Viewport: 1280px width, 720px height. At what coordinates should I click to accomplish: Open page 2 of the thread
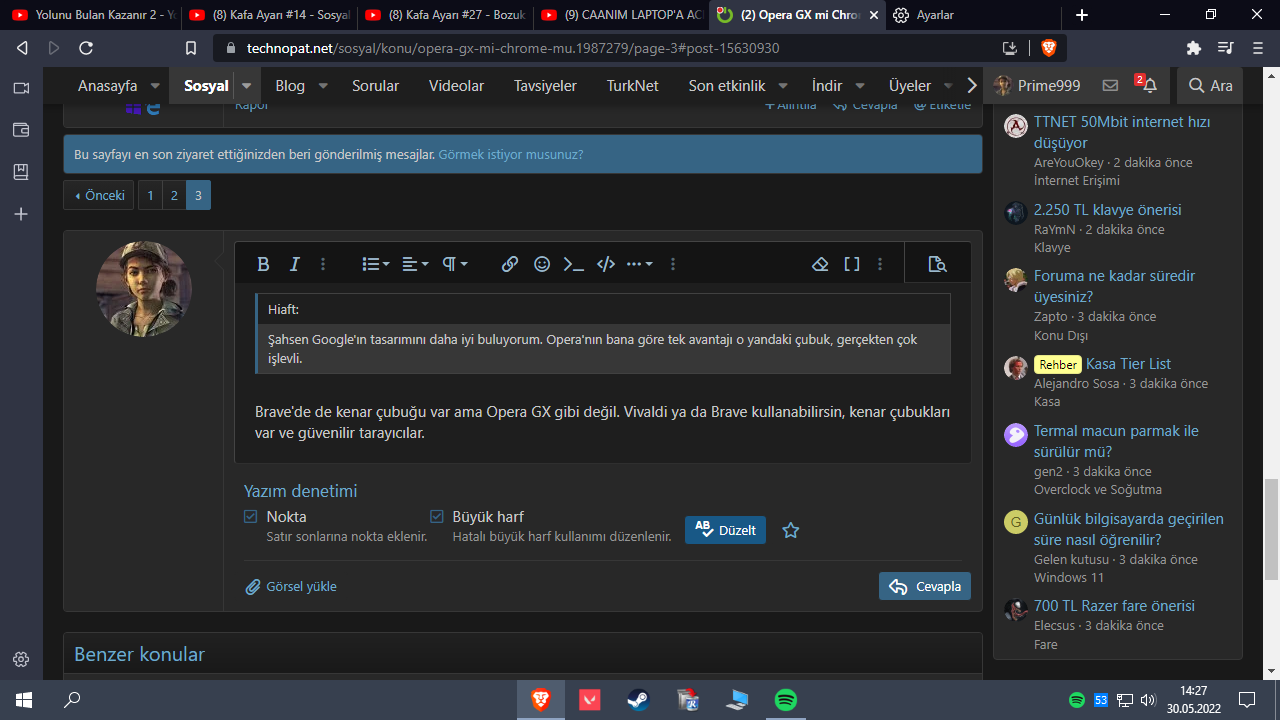[x=174, y=195]
